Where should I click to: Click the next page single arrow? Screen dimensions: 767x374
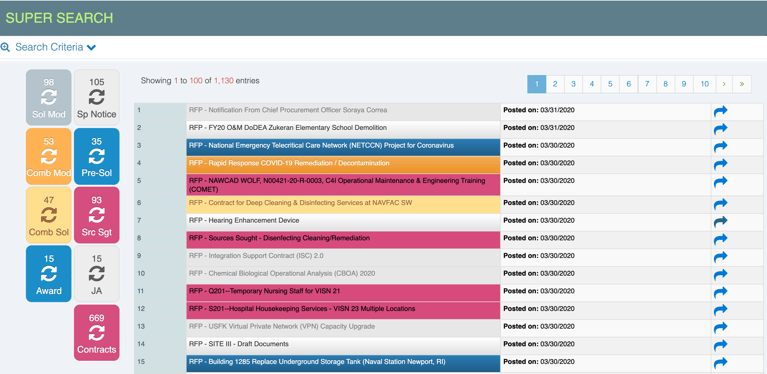(724, 84)
